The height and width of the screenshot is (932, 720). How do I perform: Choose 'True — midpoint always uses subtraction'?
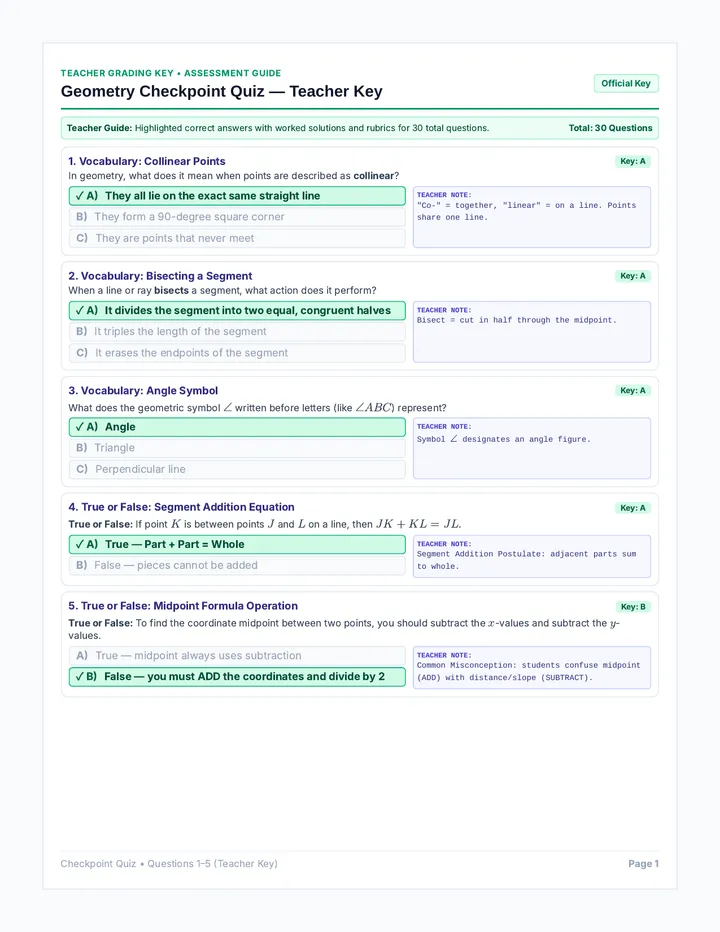(x=237, y=656)
